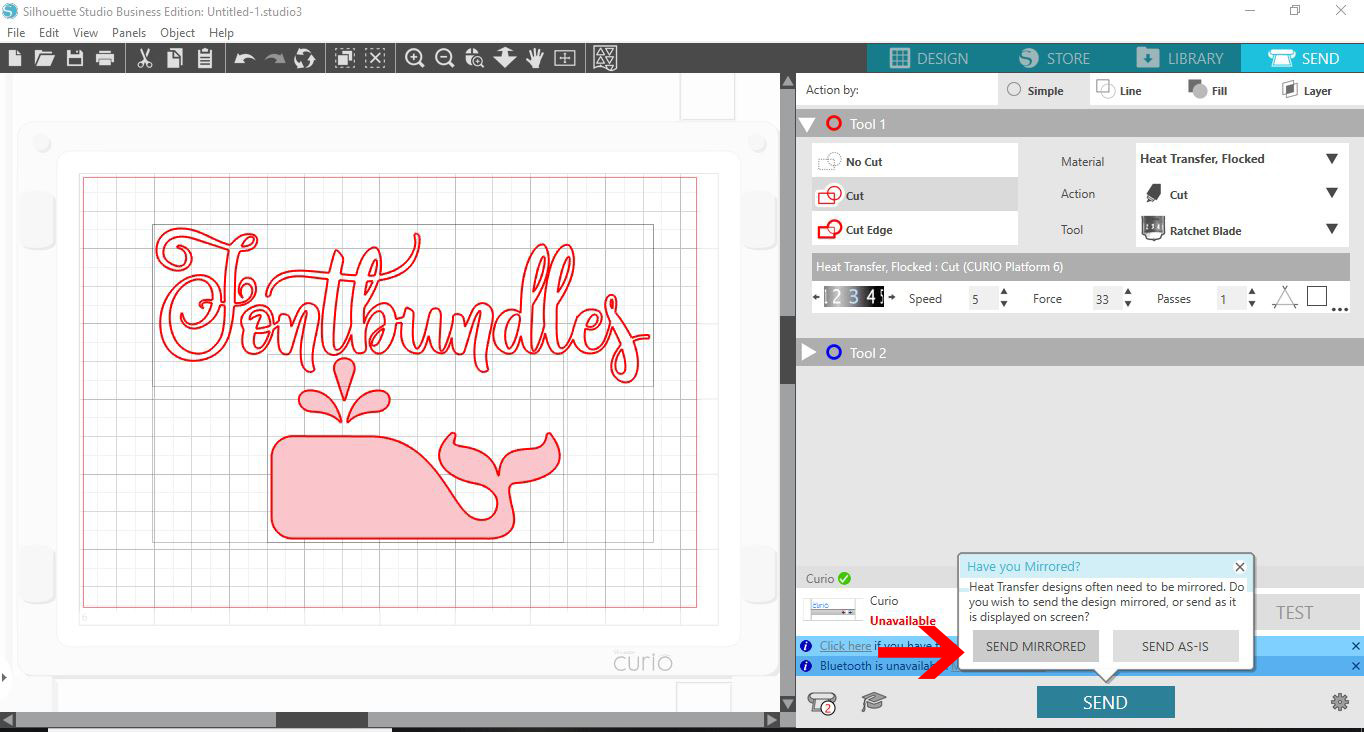
Task: Choose the Cut option
Action: (915, 195)
